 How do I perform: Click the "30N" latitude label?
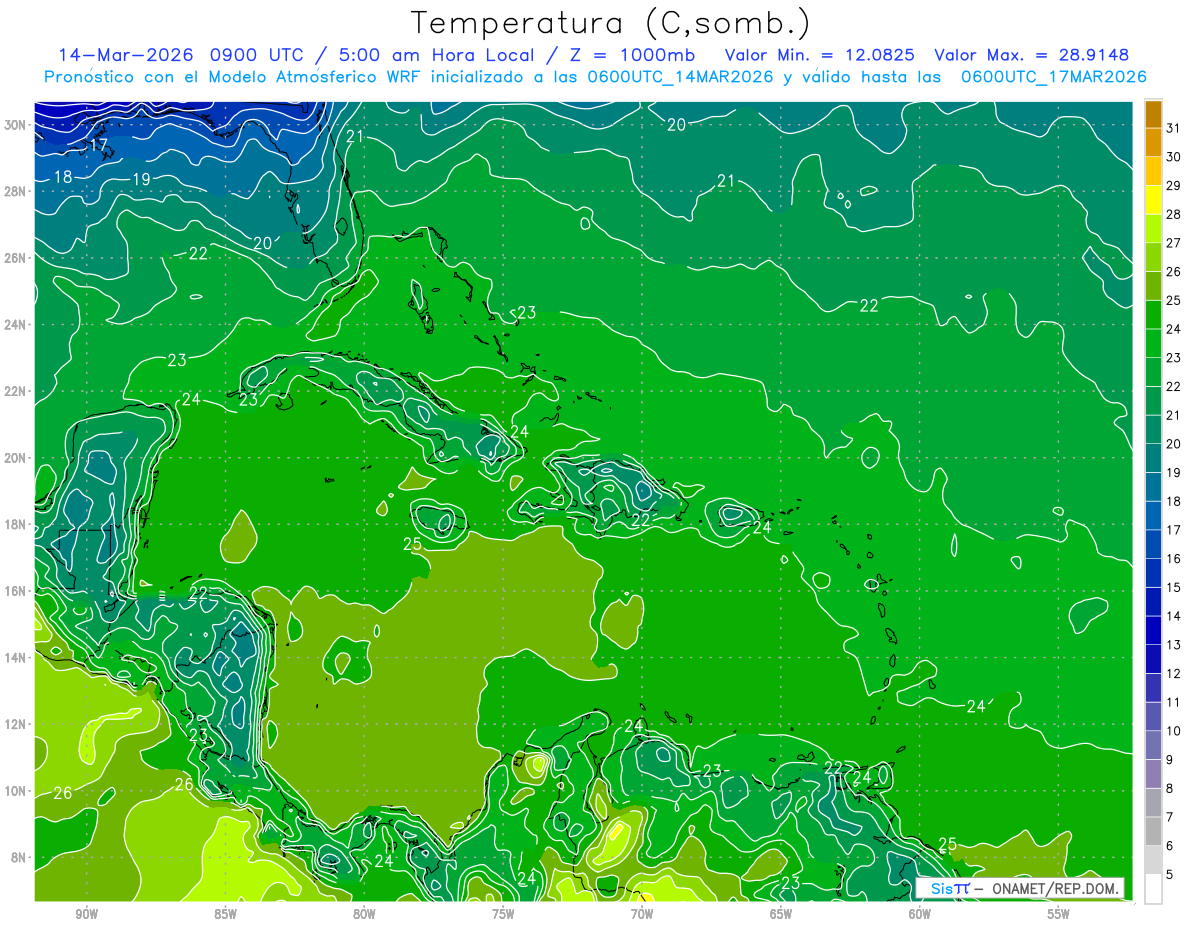pyautogui.click(x=17, y=124)
